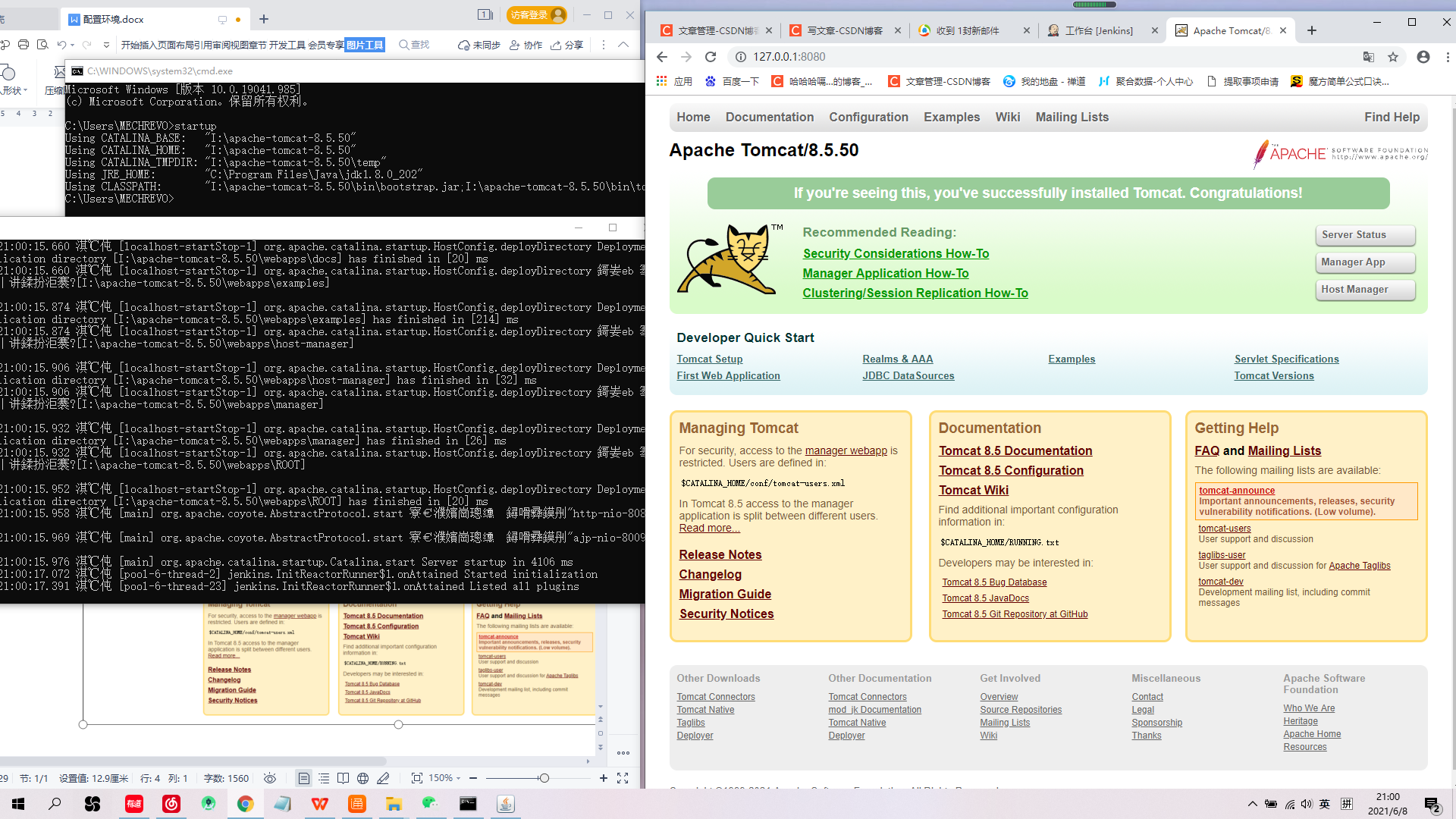The width and height of the screenshot is (1456, 819).
Task: Reload the Tomcat page in Chrome
Action: click(711, 57)
